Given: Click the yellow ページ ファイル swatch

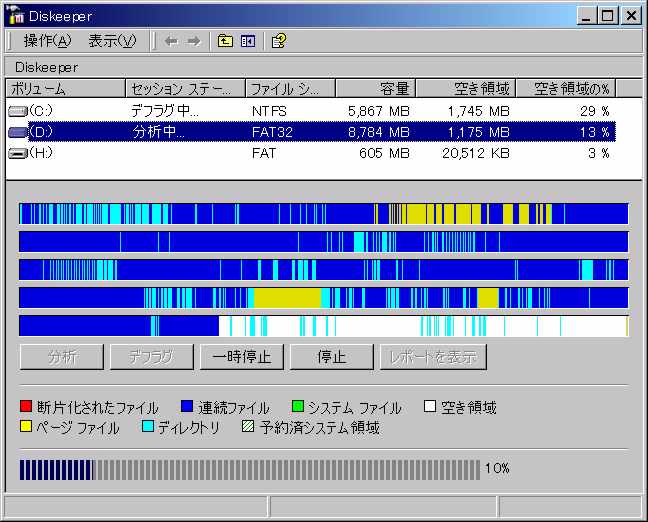Looking at the screenshot, I should (x=26, y=426).
